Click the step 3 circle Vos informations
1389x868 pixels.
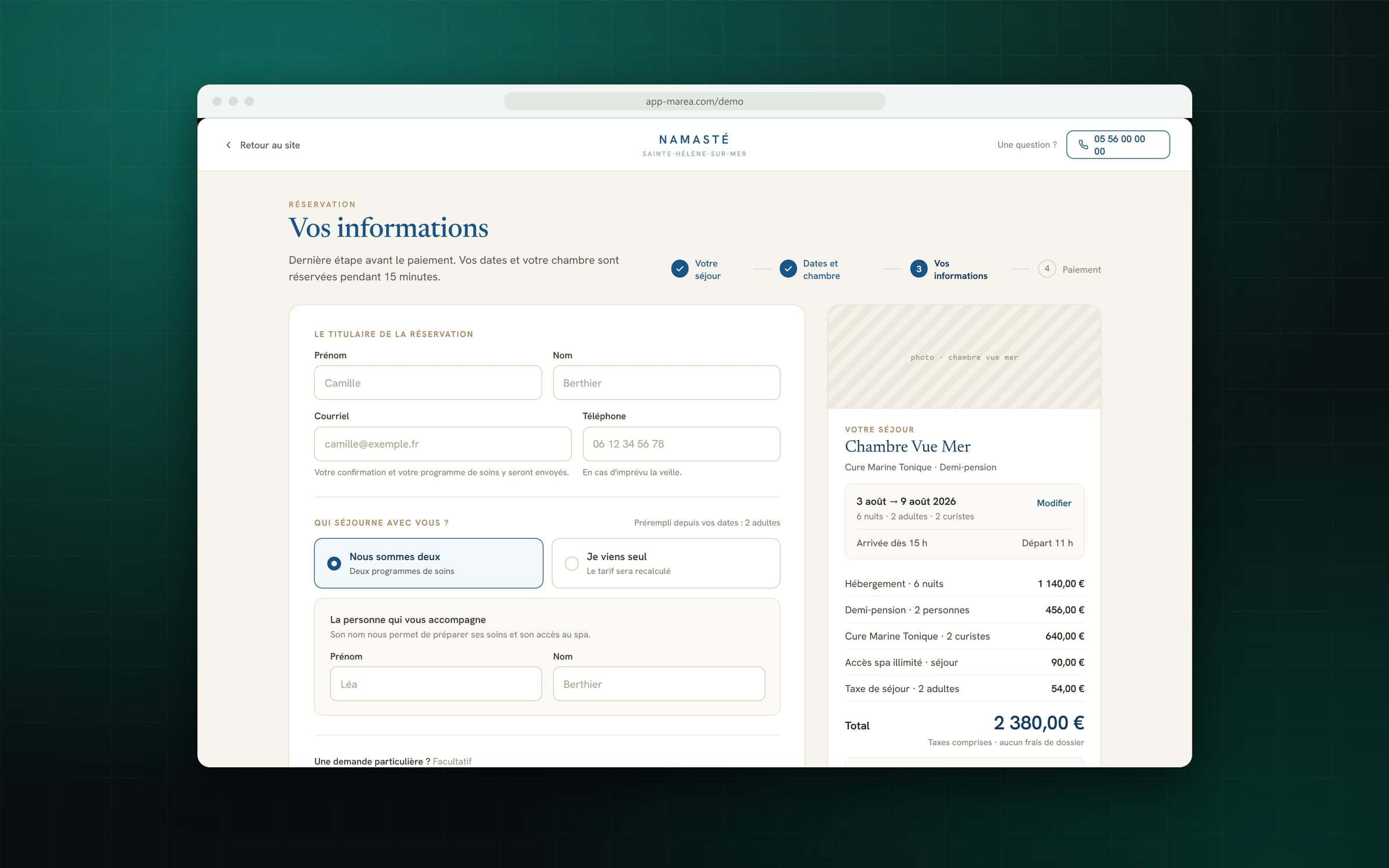tap(919, 269)
